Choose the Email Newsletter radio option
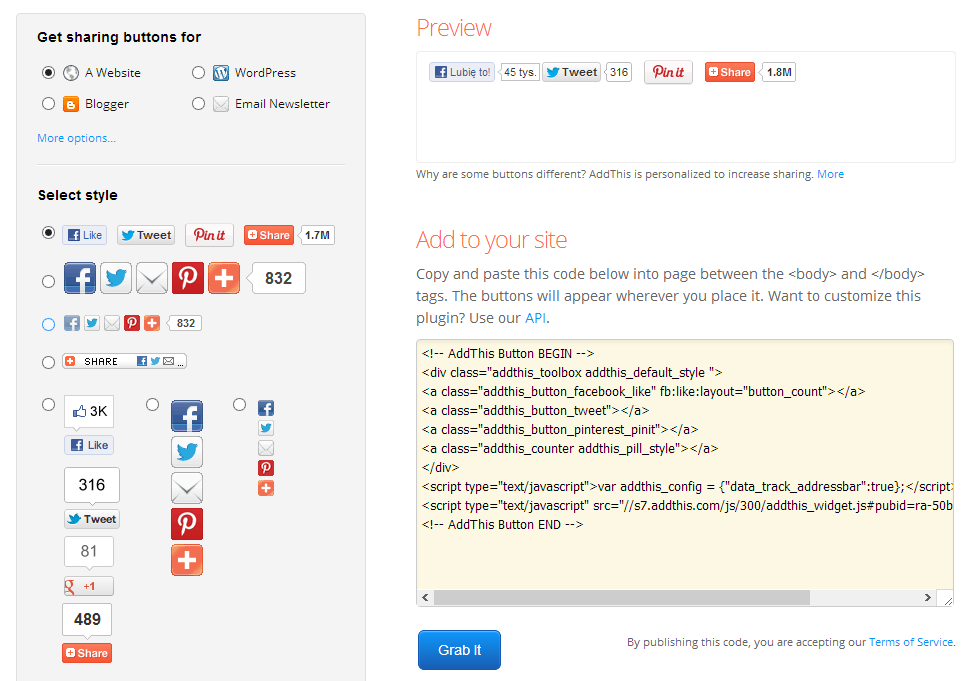 (198, 104)
